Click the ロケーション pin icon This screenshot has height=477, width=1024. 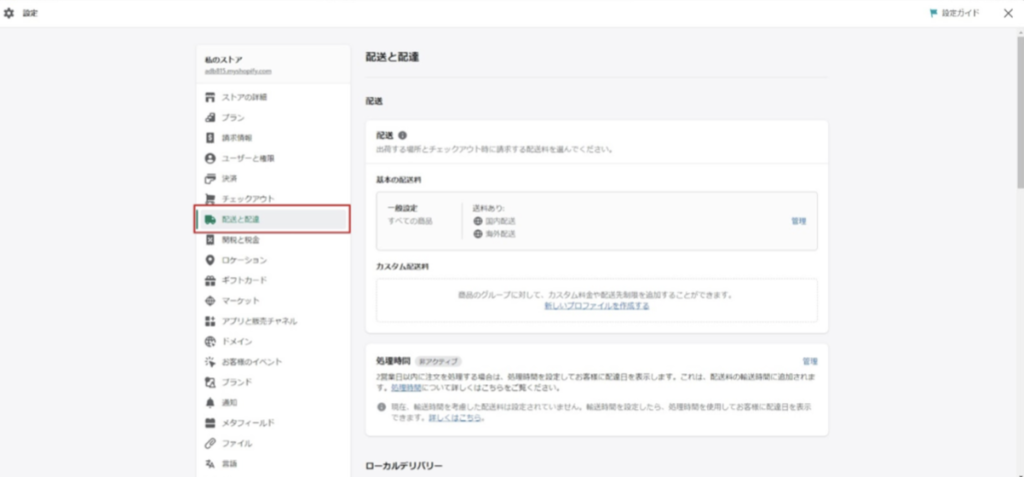coord(210,260)
